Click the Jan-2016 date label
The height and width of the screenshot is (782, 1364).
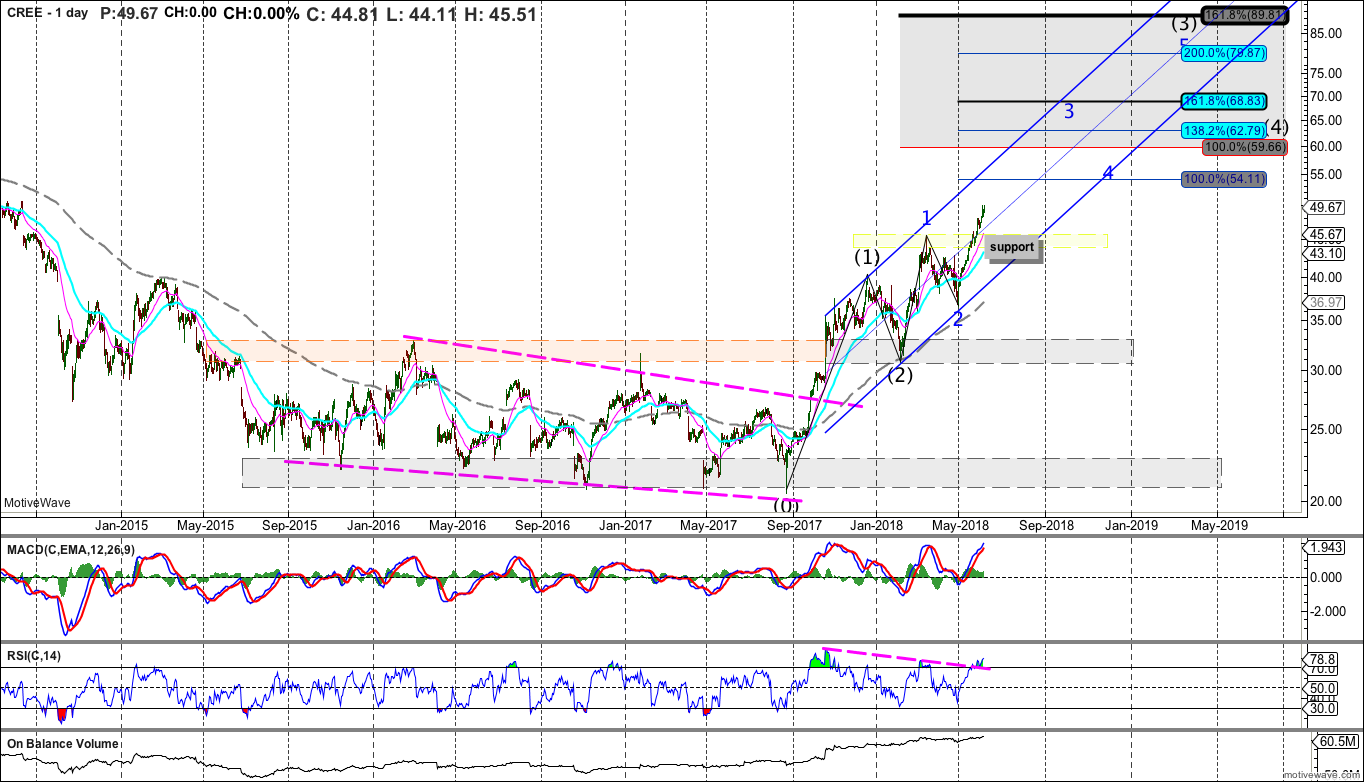(x=374, y=524)
